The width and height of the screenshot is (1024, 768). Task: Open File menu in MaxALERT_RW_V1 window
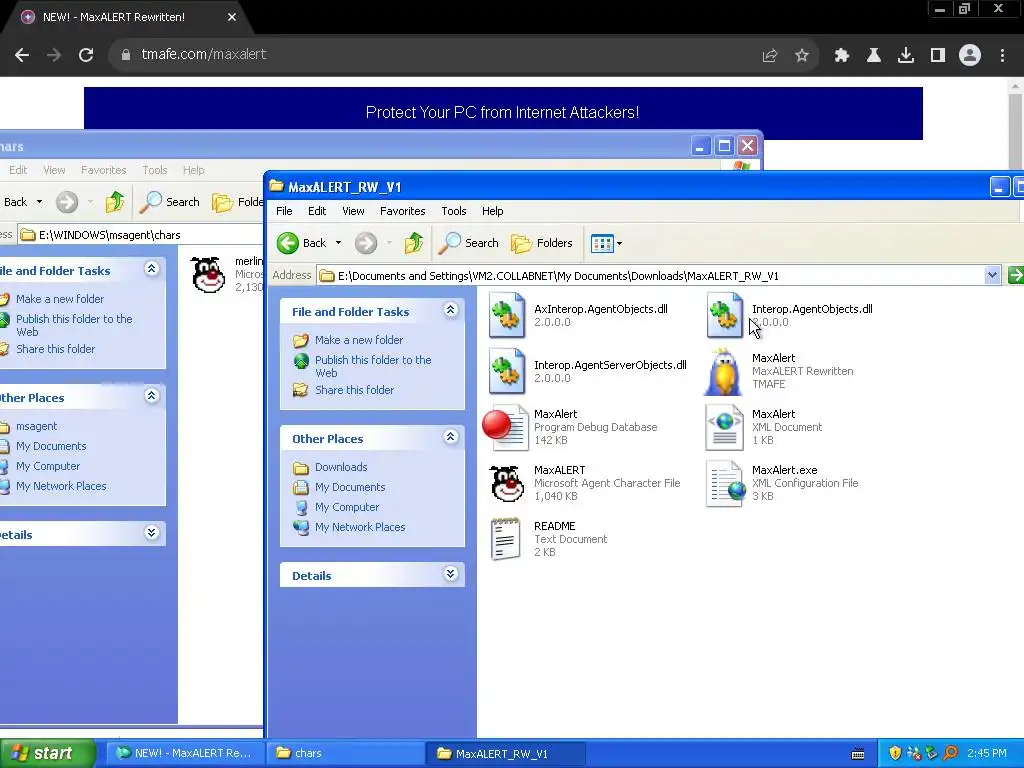tap(284, 211)
